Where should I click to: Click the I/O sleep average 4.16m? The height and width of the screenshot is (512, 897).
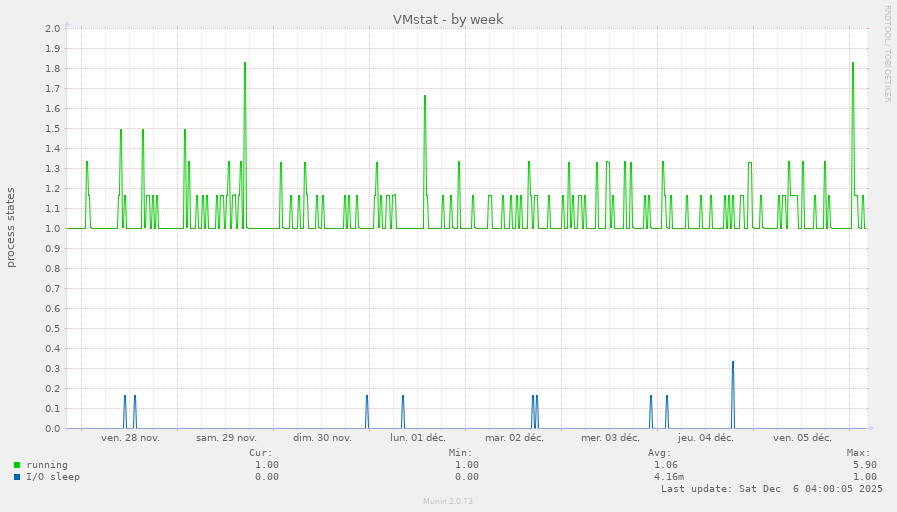(x=669, y=477)
